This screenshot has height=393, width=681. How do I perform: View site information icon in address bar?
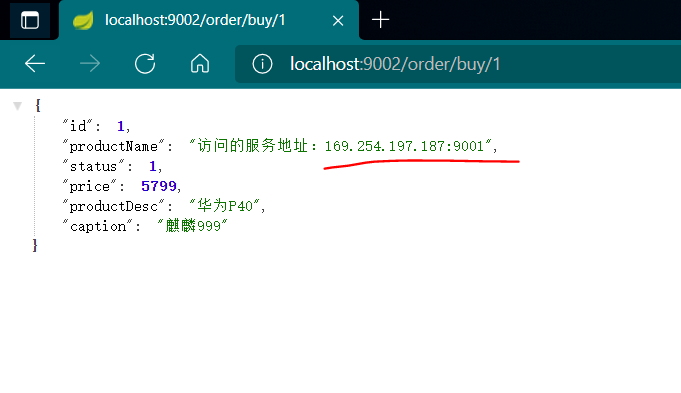coord(262,64)
